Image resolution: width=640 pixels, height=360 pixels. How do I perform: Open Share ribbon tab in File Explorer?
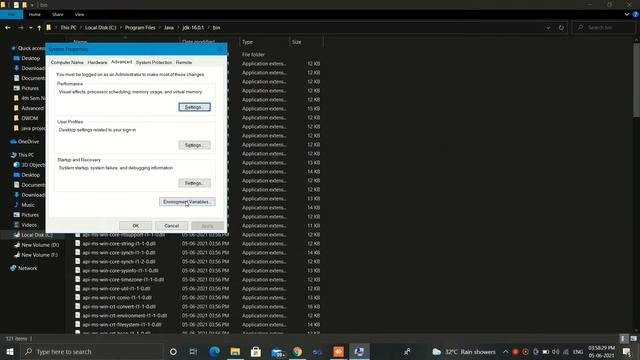pyautogui.click(x=58, y=14)
